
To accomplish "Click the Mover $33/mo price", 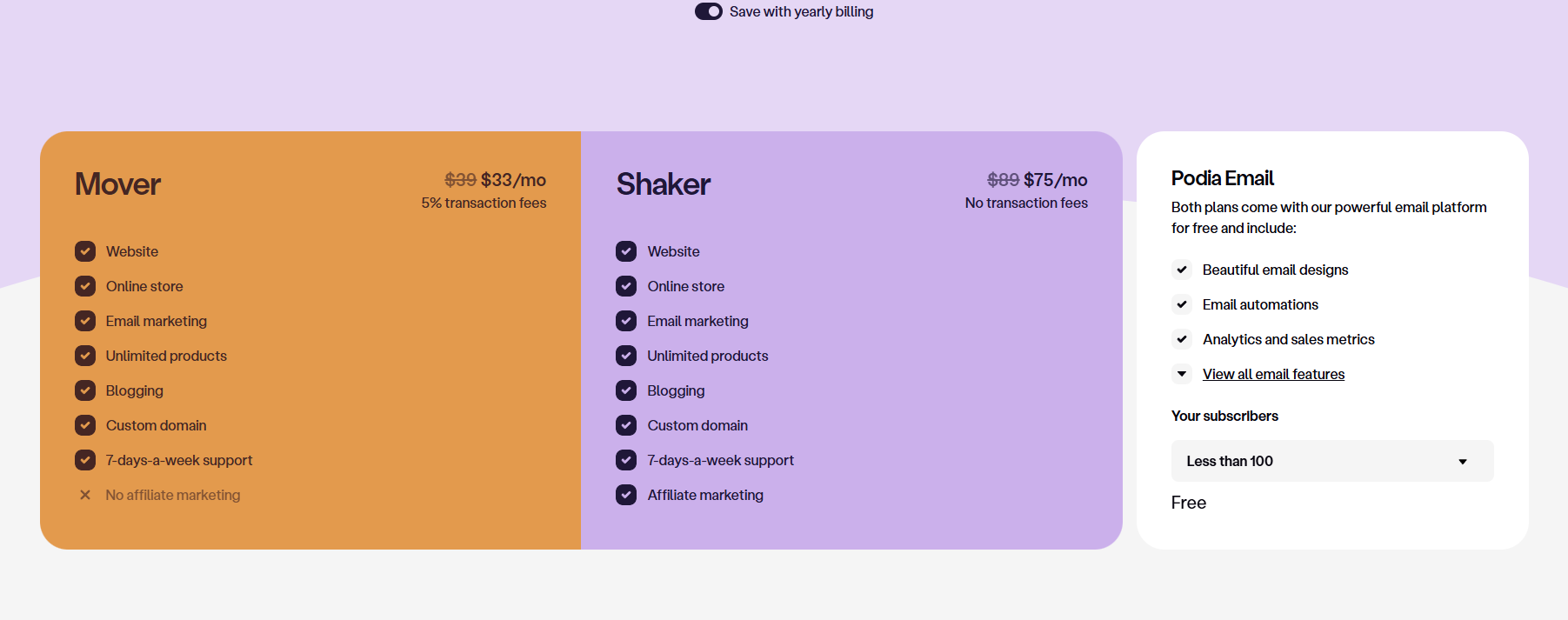I will [x=513, y=180].
